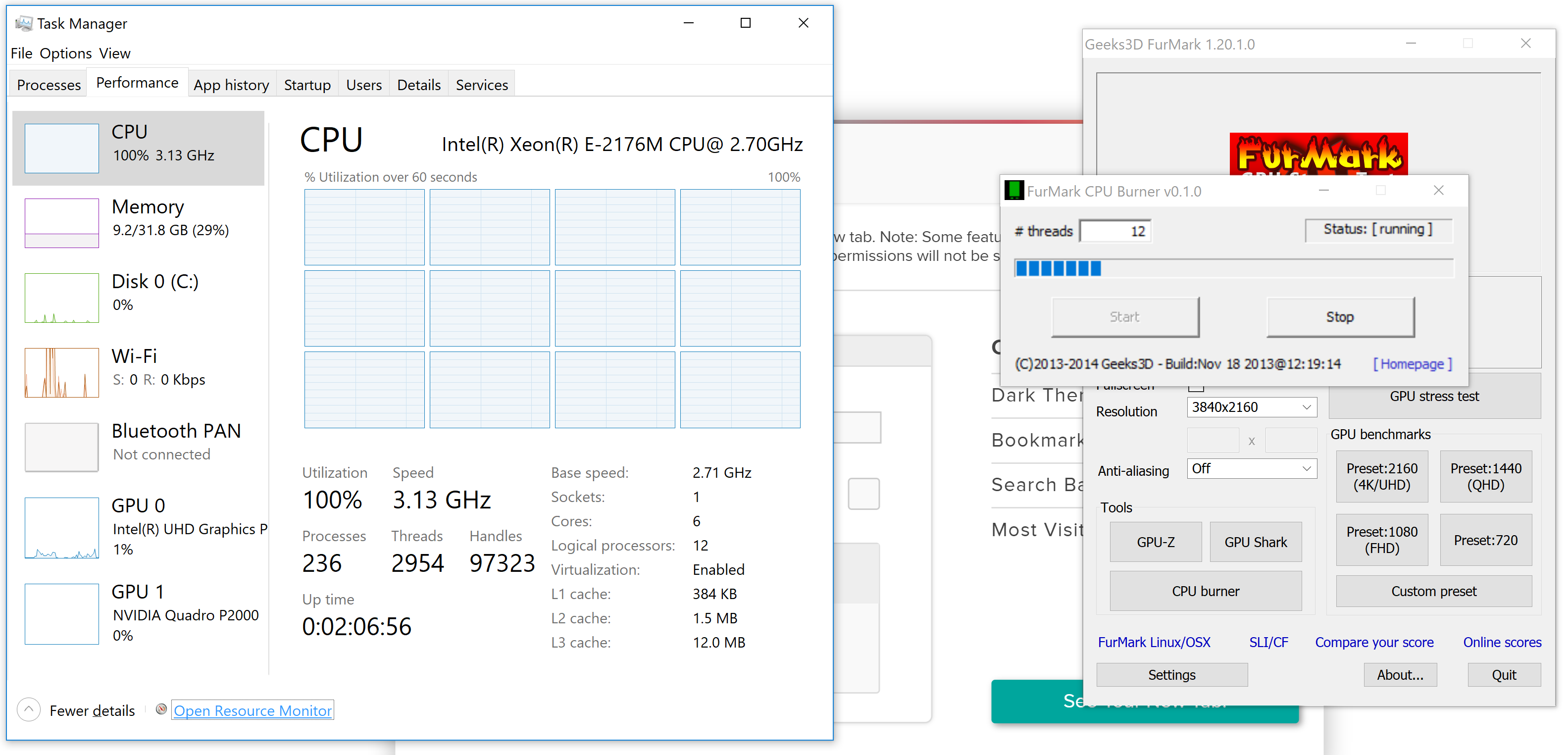1568x755 pixels.
Task: Run Preset:1440 (QHD) benchmark
Action: pos(1486,477)
